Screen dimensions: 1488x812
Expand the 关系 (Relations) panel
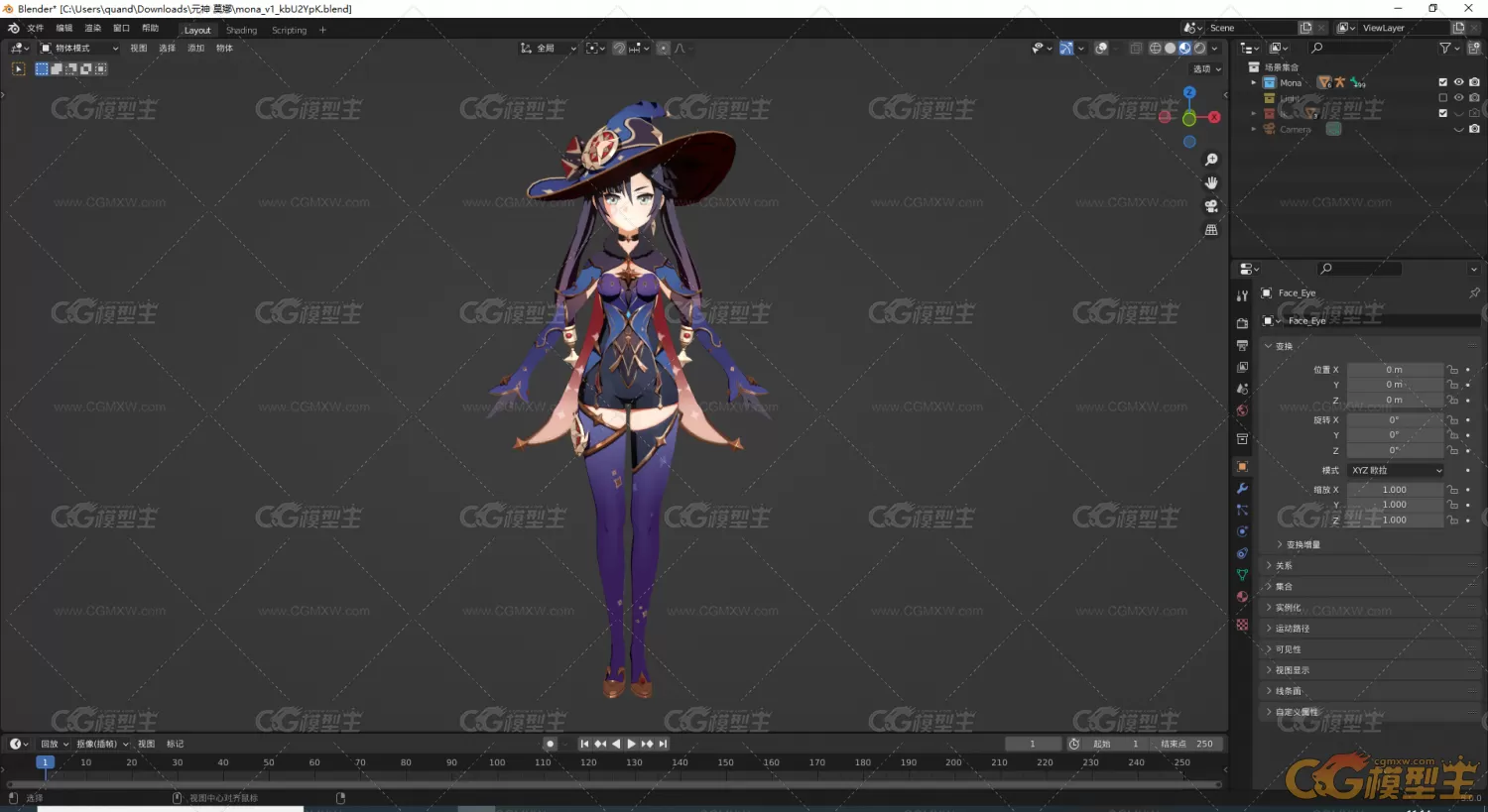pos(1278,565)
